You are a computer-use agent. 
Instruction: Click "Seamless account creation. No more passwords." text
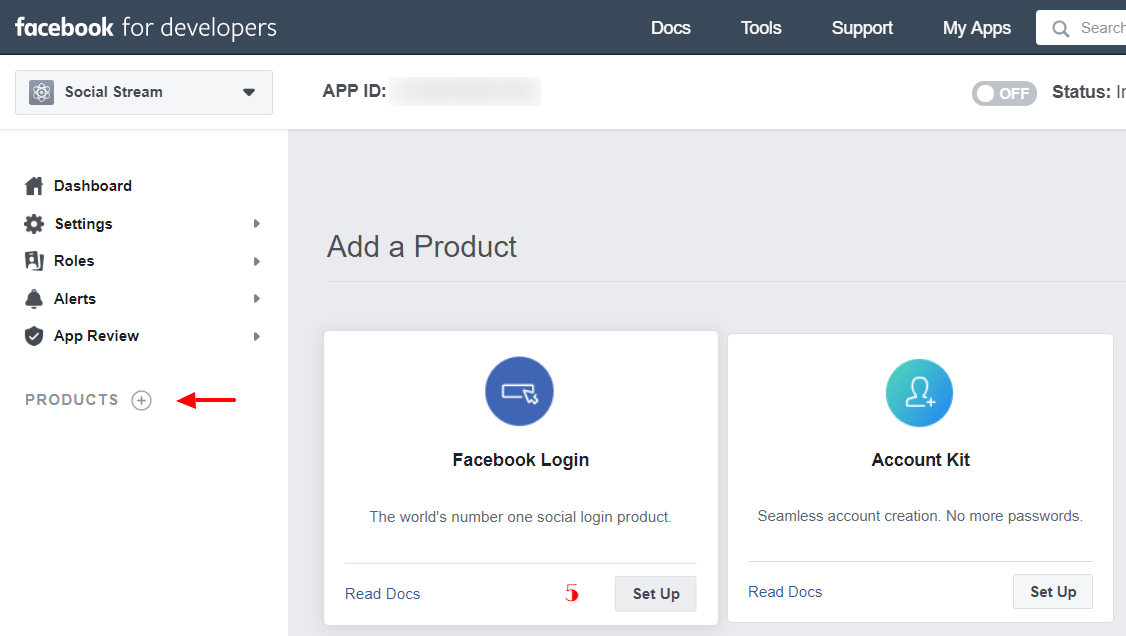point(920,516)
